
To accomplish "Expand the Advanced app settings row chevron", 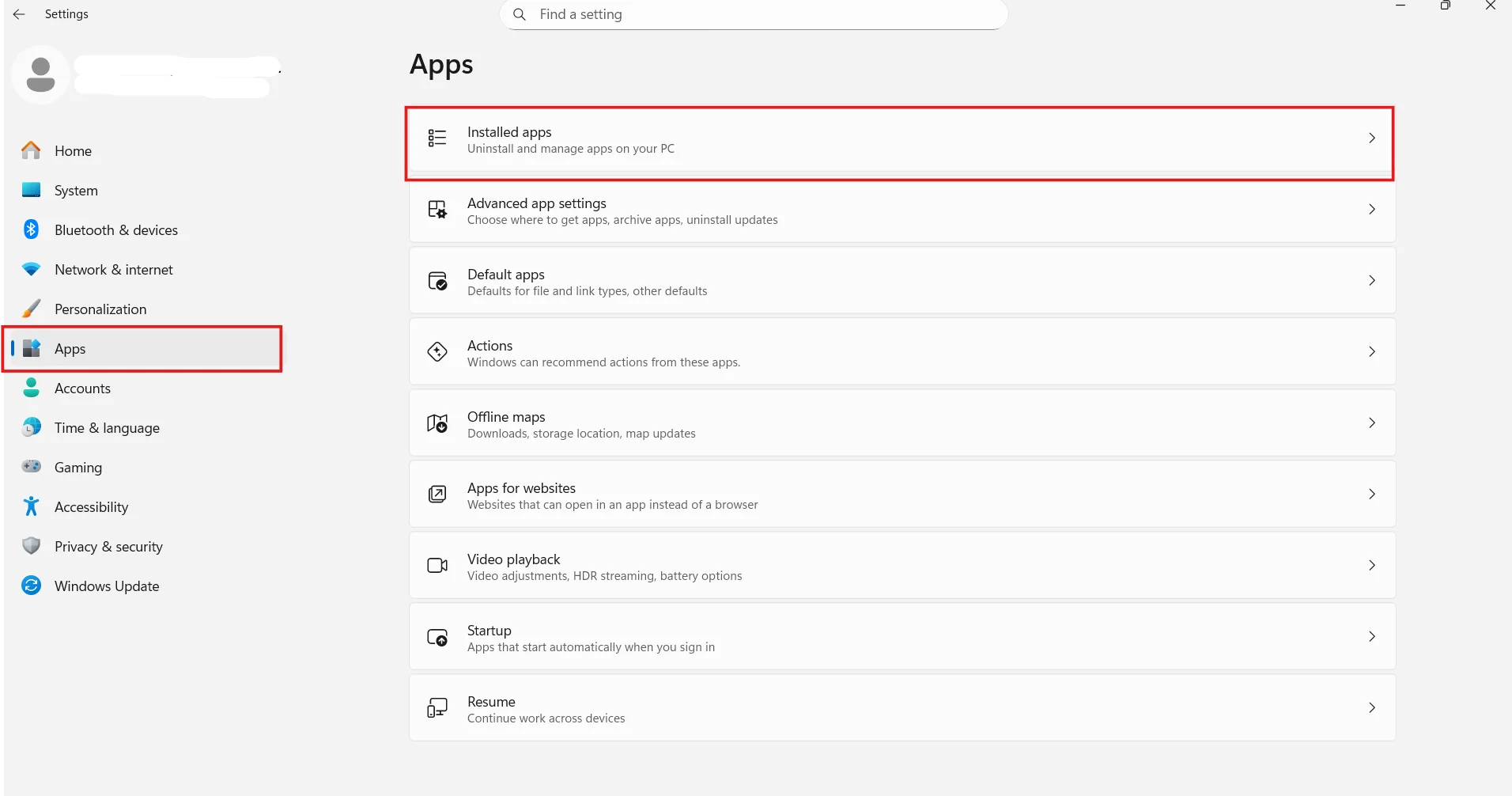I will coord(1372,210).
